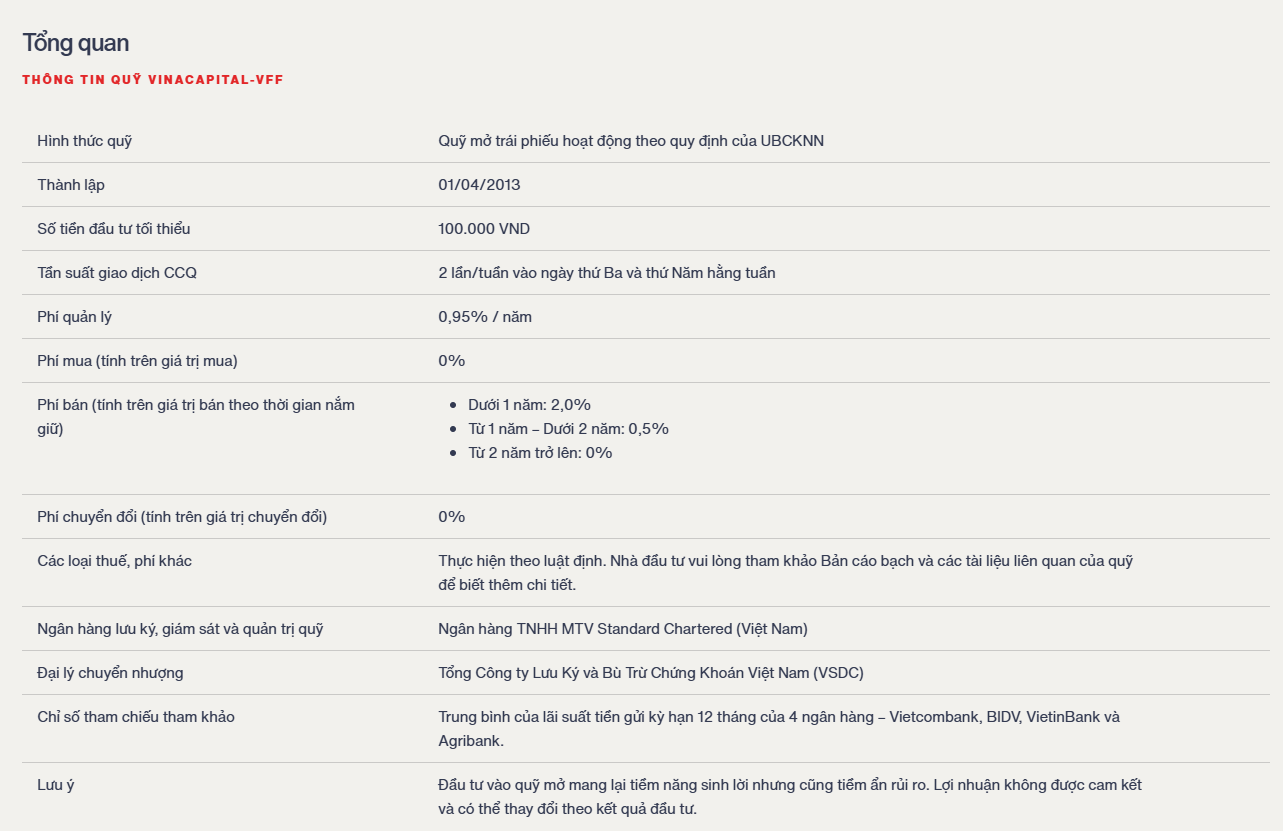Click the Các loại thuế, phí khác label
Viewport: 1283px width, 831px height.
115,561
